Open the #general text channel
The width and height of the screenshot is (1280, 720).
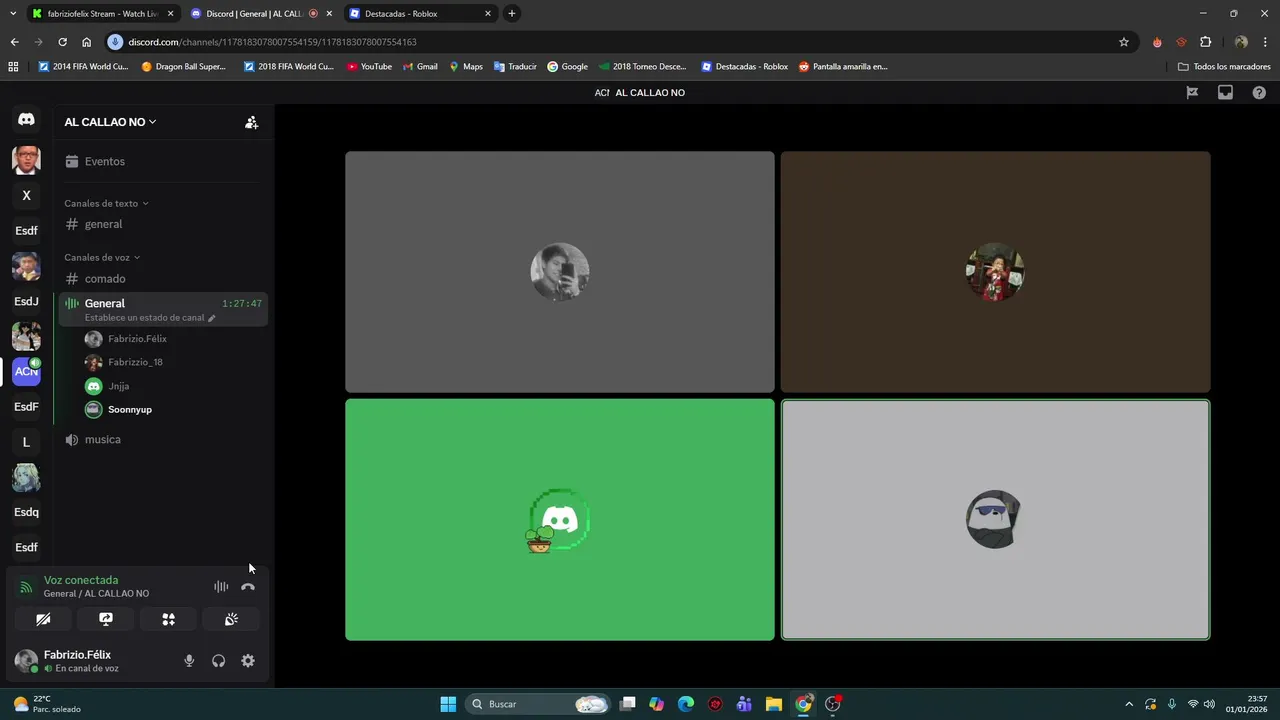tap(163, 224)
